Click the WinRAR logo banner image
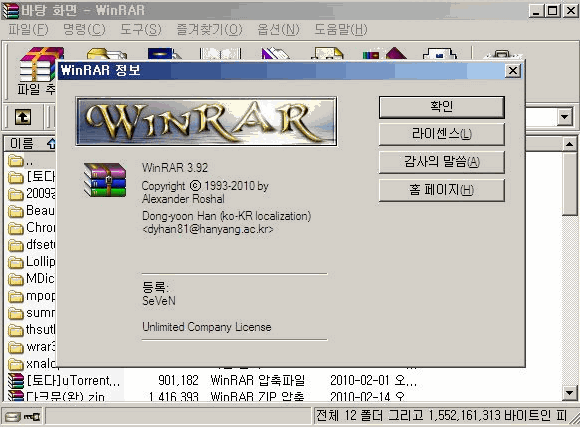 [206, 121]
